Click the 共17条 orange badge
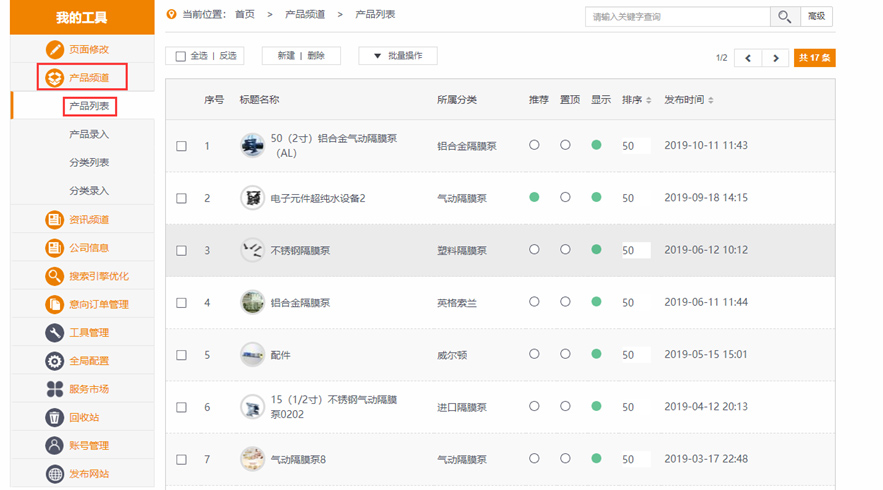This screenshot has width=883, height=490. pos(814,57)
